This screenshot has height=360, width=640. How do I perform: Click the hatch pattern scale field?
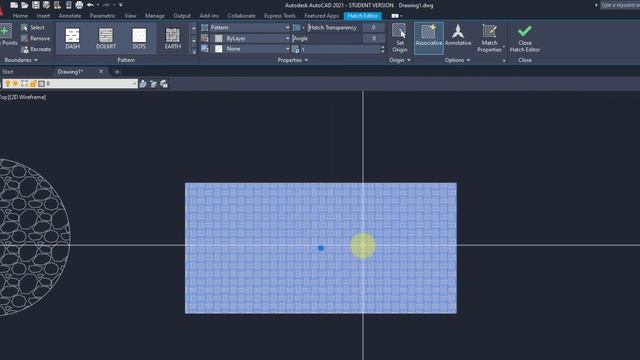click(340, 49)
